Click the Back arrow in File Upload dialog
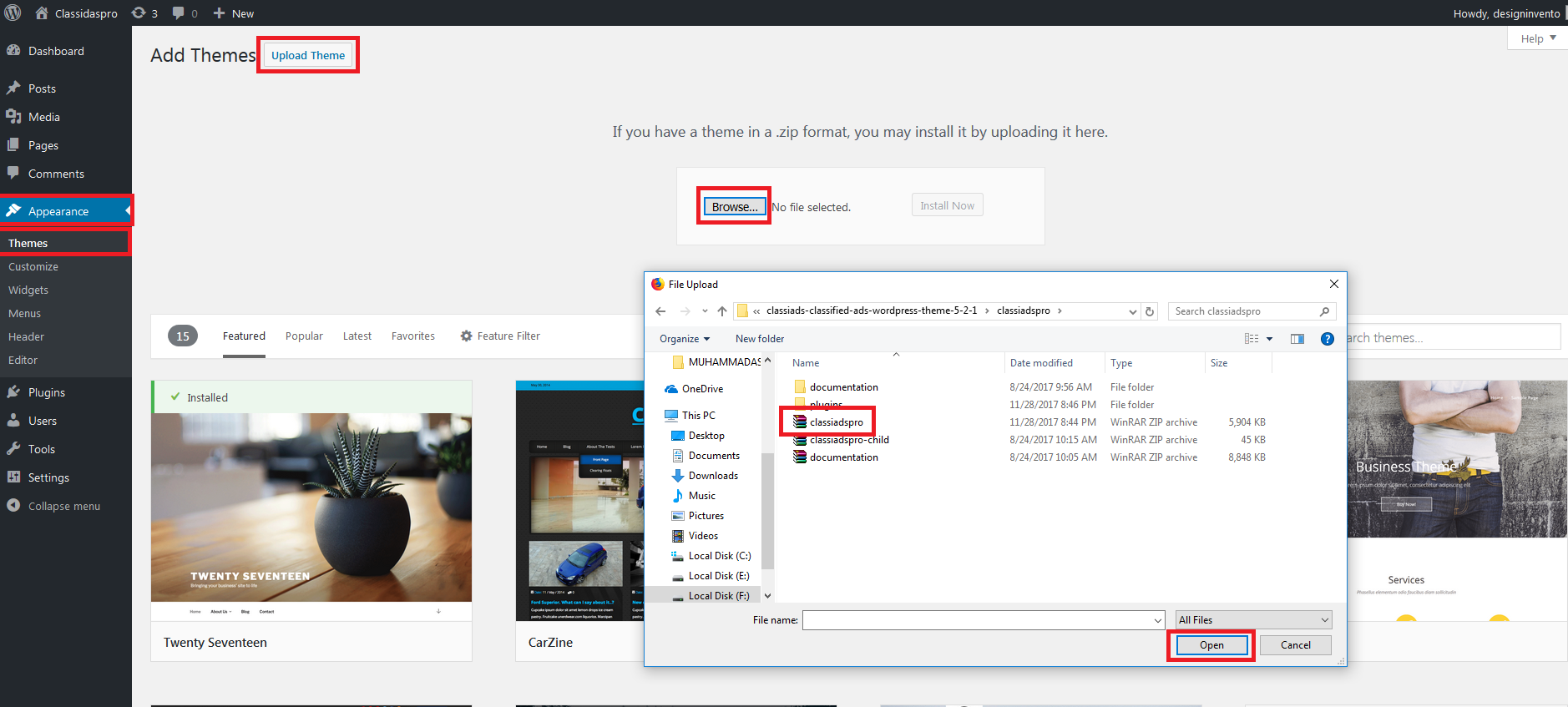The image size is (1568, 707). tap(660, 311)
